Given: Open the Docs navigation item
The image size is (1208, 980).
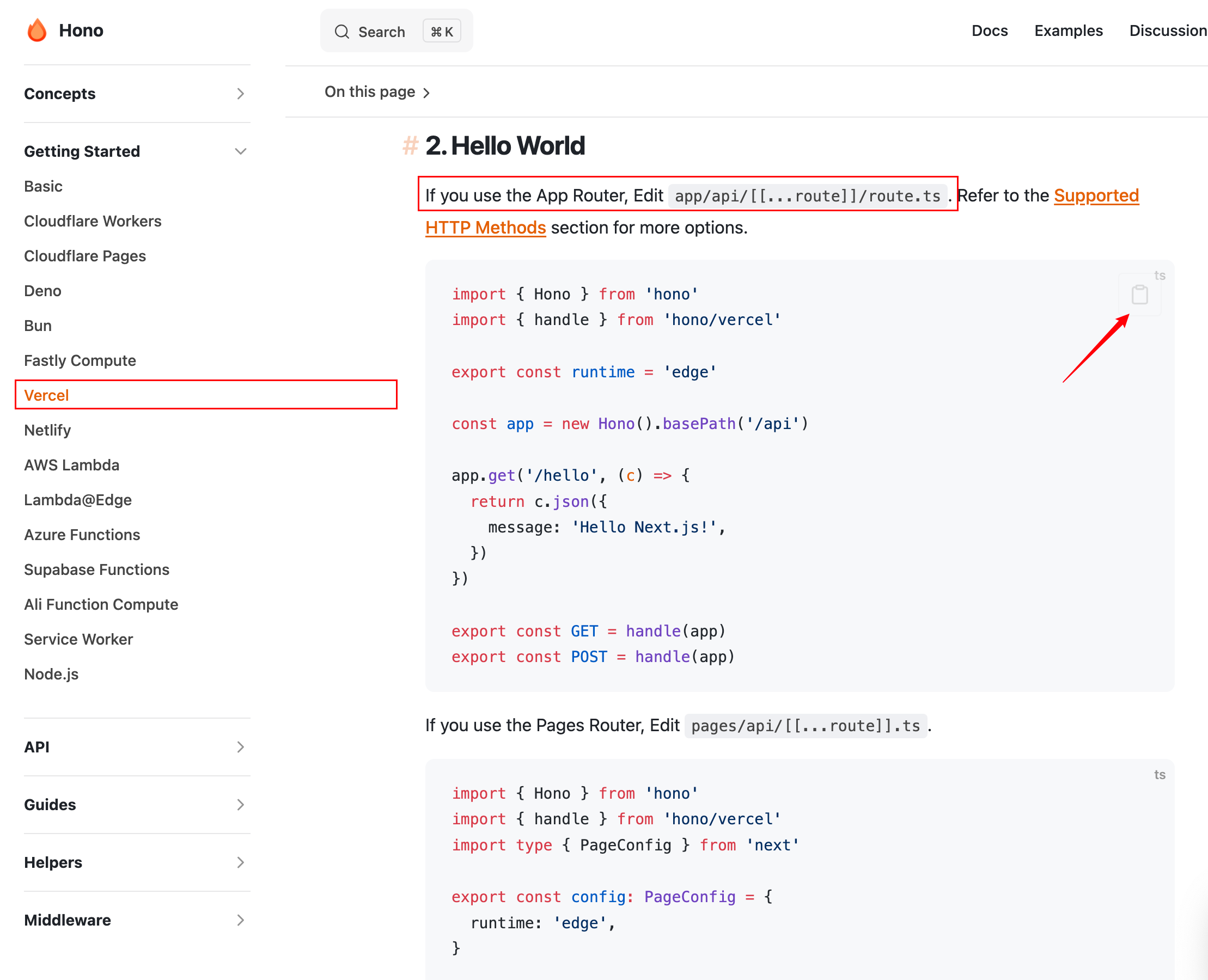Looking at the screenshot, I should tap(989, 30).
